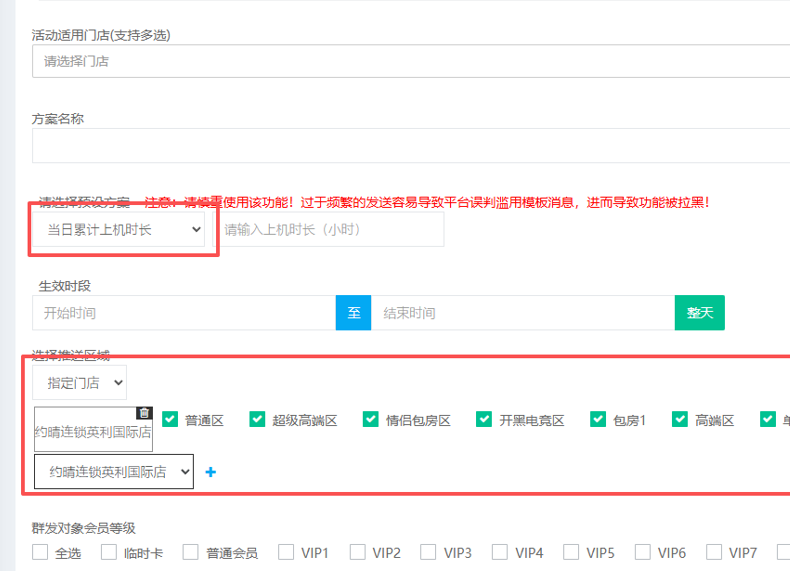The width and height of the screenshot is (790, 571).
Task: Tick the VIP3 checkbox
Action: 428,552
